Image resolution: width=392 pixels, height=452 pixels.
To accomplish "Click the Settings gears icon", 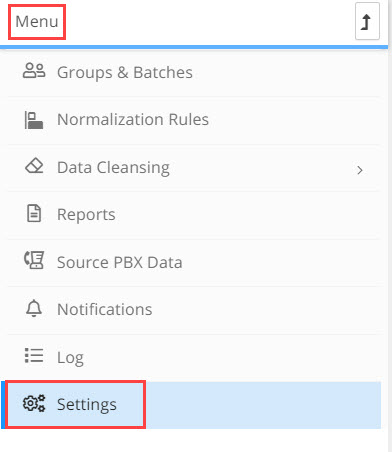I will click(34, 404).
